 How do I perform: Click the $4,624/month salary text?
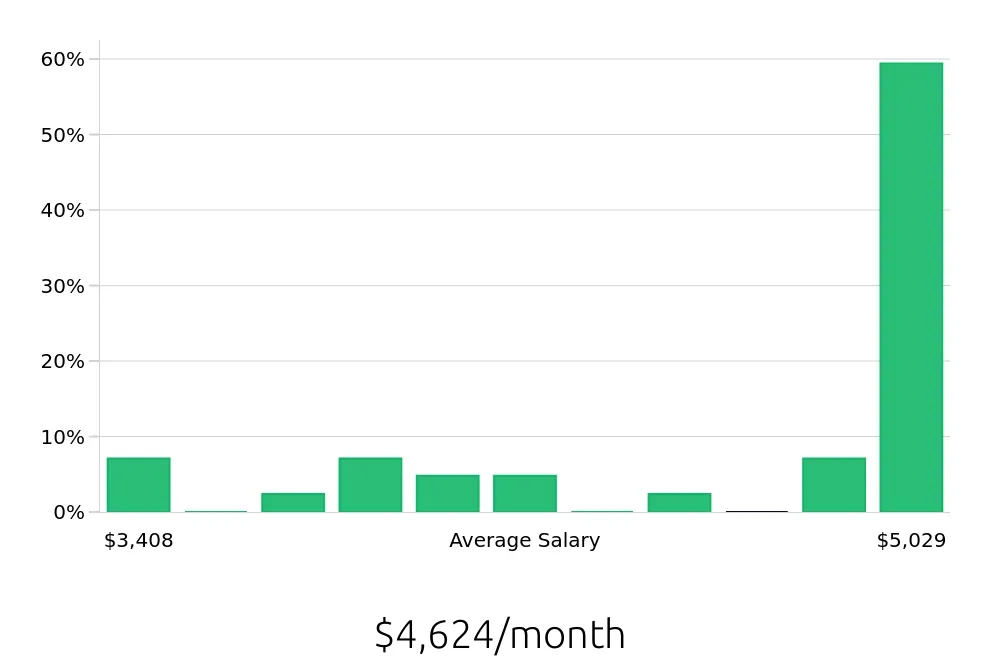500,634
